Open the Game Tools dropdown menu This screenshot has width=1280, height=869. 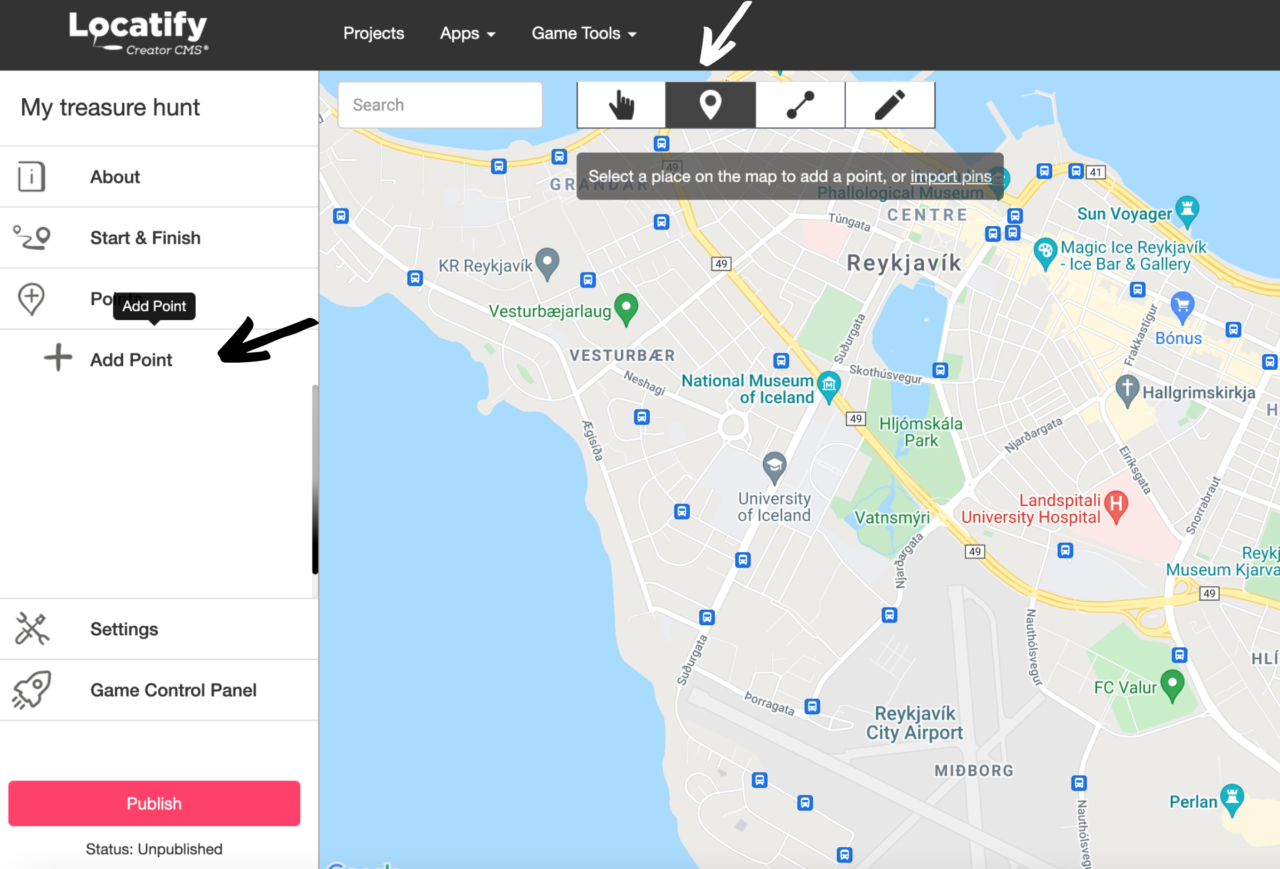[x=584, y=33]
